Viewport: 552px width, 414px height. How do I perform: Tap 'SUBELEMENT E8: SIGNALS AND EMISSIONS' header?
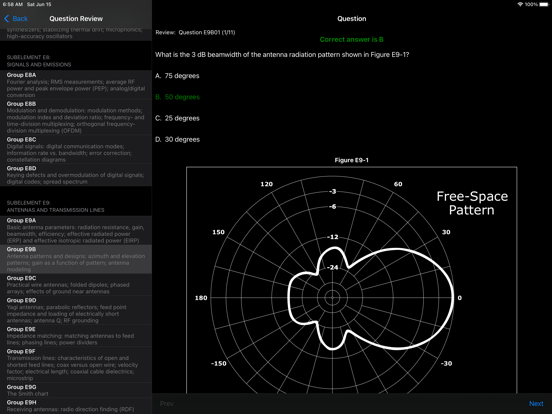coord(39,61)
